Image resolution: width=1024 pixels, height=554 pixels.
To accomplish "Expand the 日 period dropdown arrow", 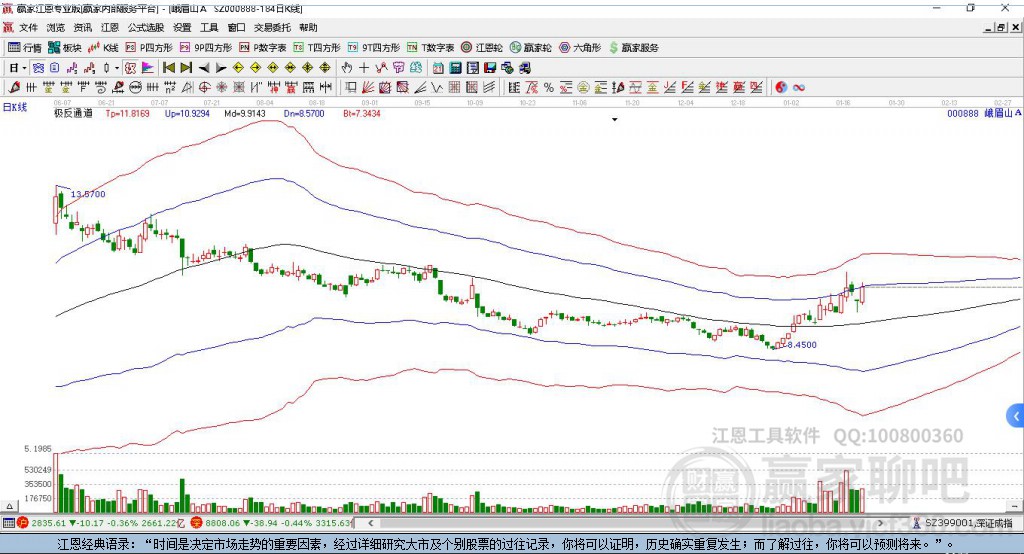I will [x=24, y=68].
